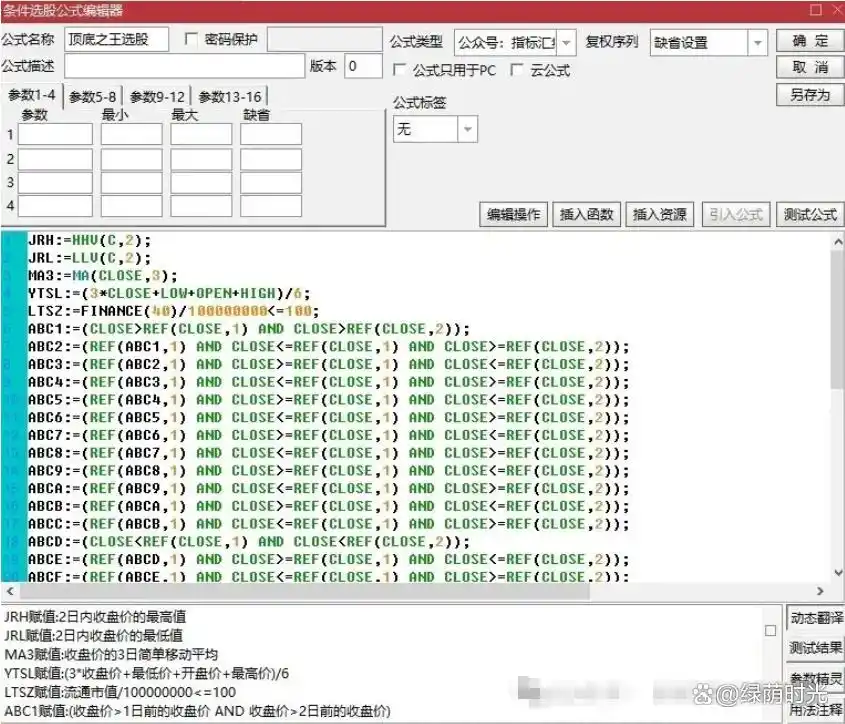Select the 动态翻译 side button
Image resolution: width=845 pixels, height=724 pixels.
click(816, 618)
